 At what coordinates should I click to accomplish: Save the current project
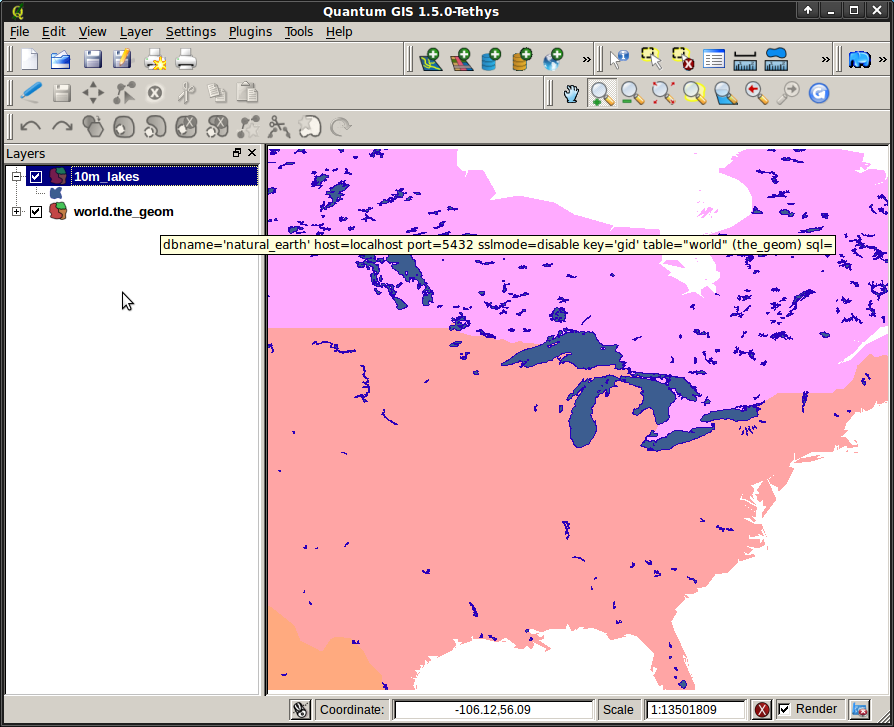(92, 59)
